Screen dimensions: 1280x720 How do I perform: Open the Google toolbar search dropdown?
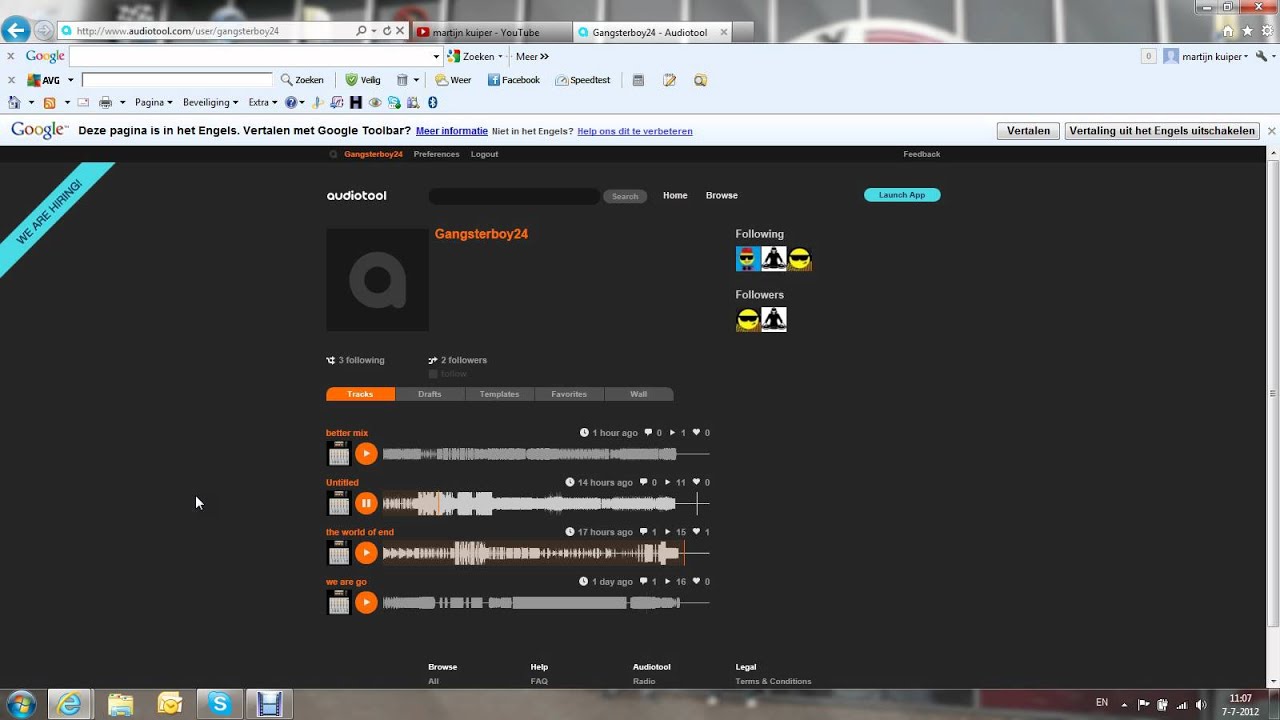tap(436, 57)
